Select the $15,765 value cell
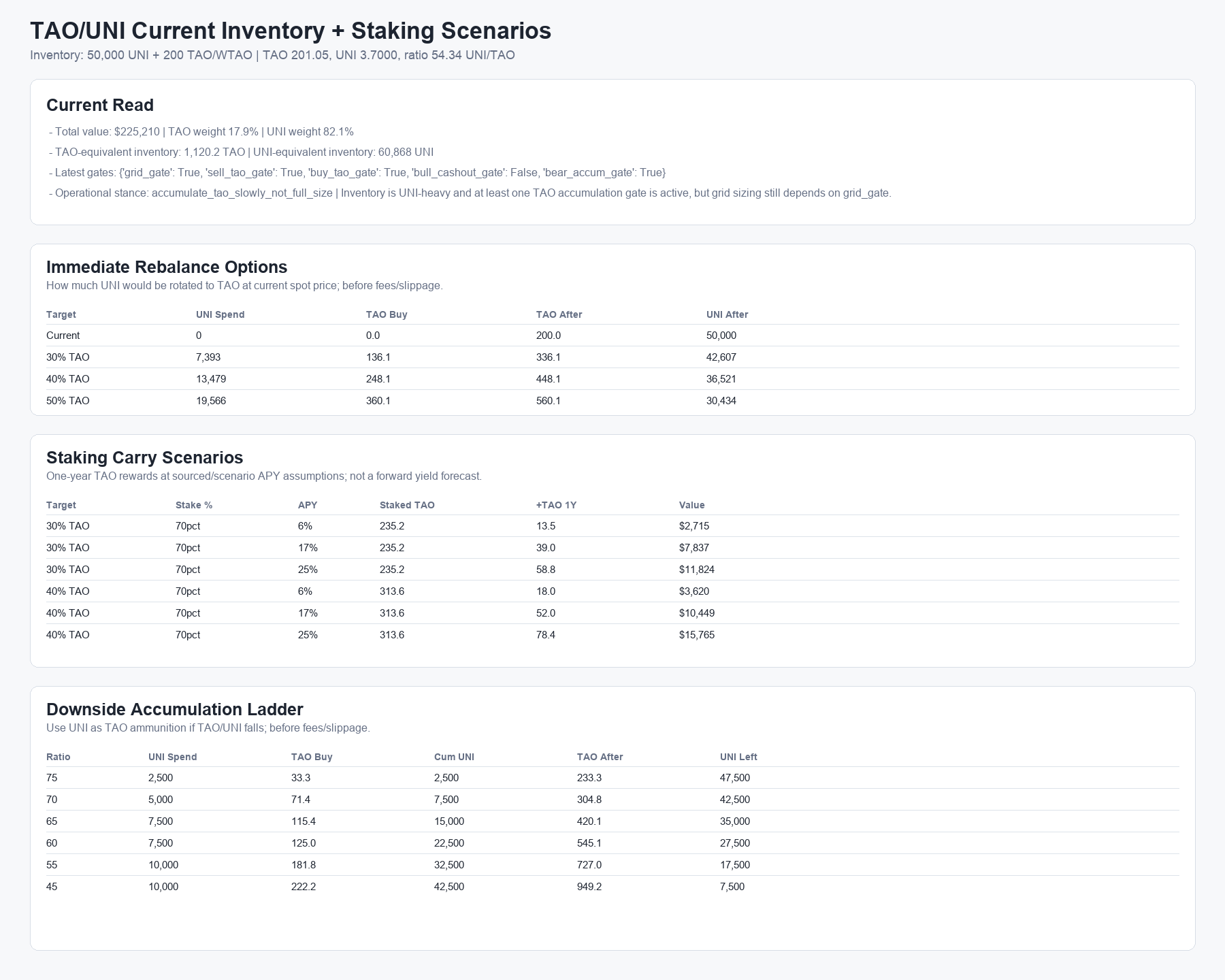 pyautogui.click(x=697, y=635)
